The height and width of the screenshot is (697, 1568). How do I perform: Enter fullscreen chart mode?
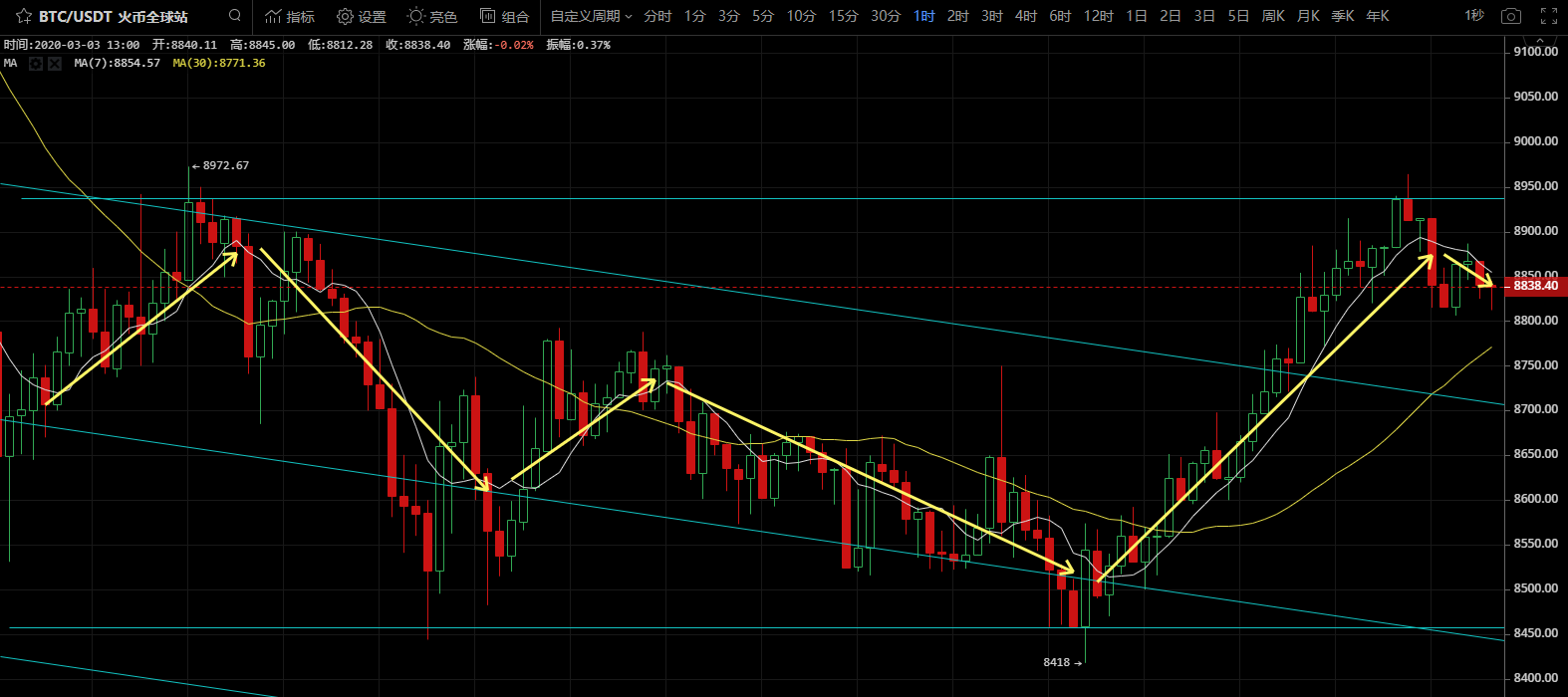tap(1548, 16)
